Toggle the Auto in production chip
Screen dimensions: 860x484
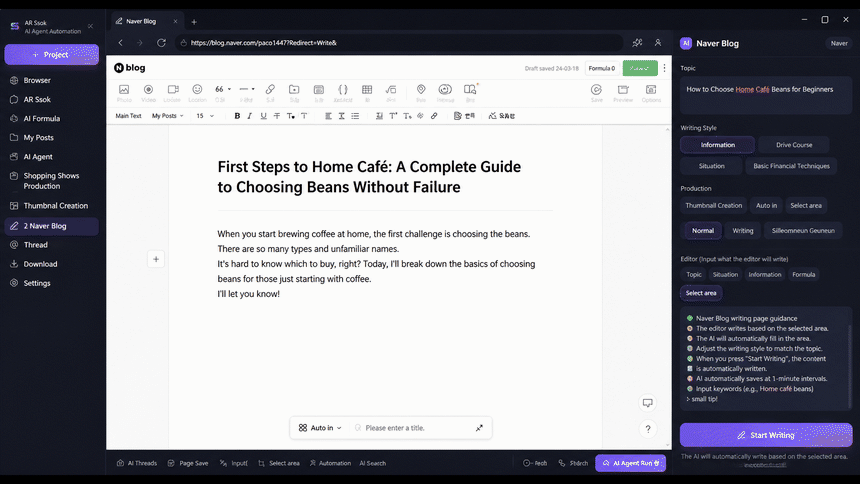point(766,205)
